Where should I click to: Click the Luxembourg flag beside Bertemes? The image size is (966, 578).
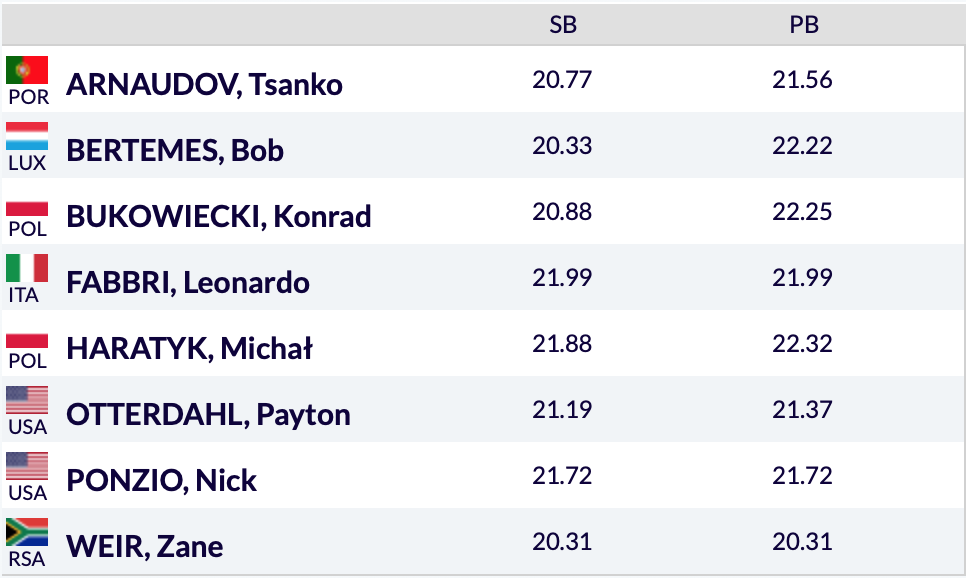(27, 136)
